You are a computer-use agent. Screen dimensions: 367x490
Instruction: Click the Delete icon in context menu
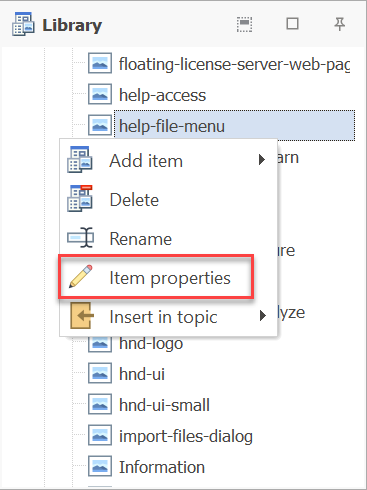coord(80,199)
